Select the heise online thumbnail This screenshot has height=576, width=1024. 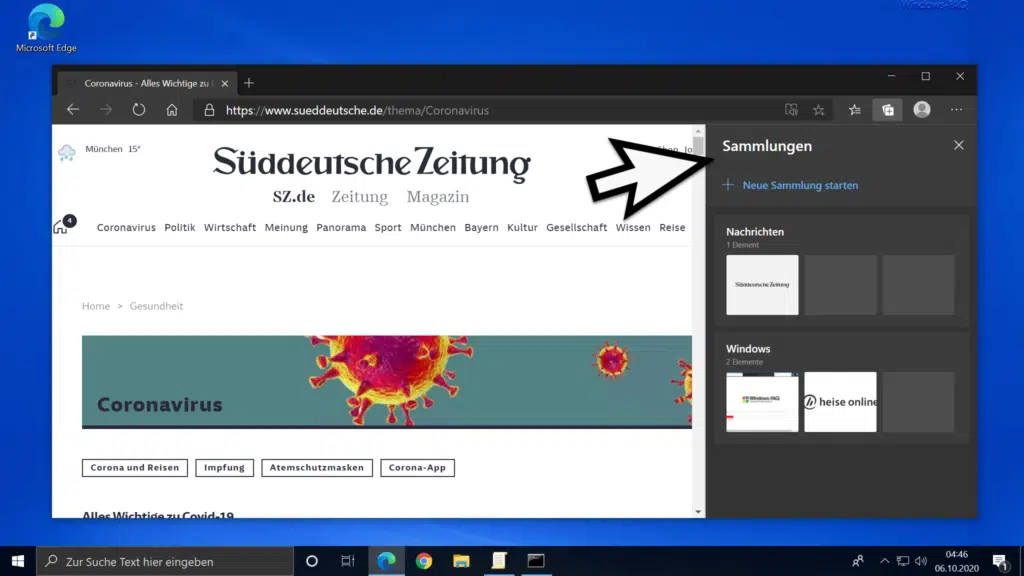(x=840, y=402)
